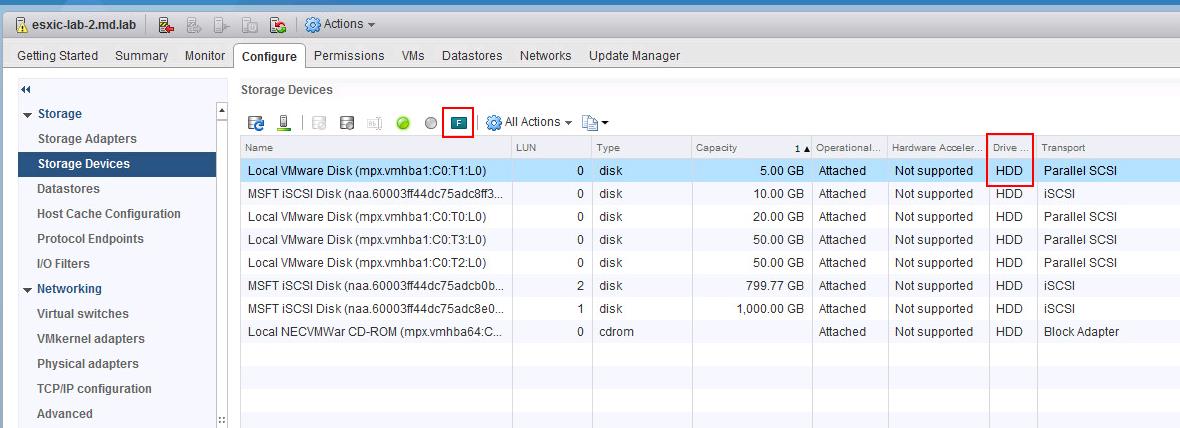The width and height of the screenshot is (1180, 428).
Task: Open the host Actions menu
Action: pyautogui.click(x=339, y=25)
